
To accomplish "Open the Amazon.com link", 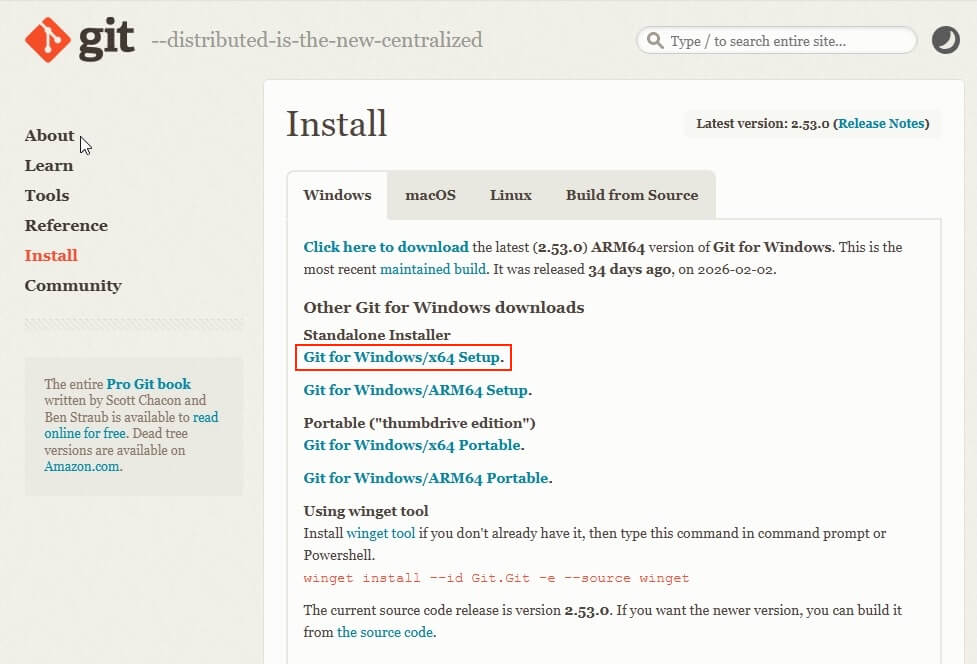I will tap(82, 467).
